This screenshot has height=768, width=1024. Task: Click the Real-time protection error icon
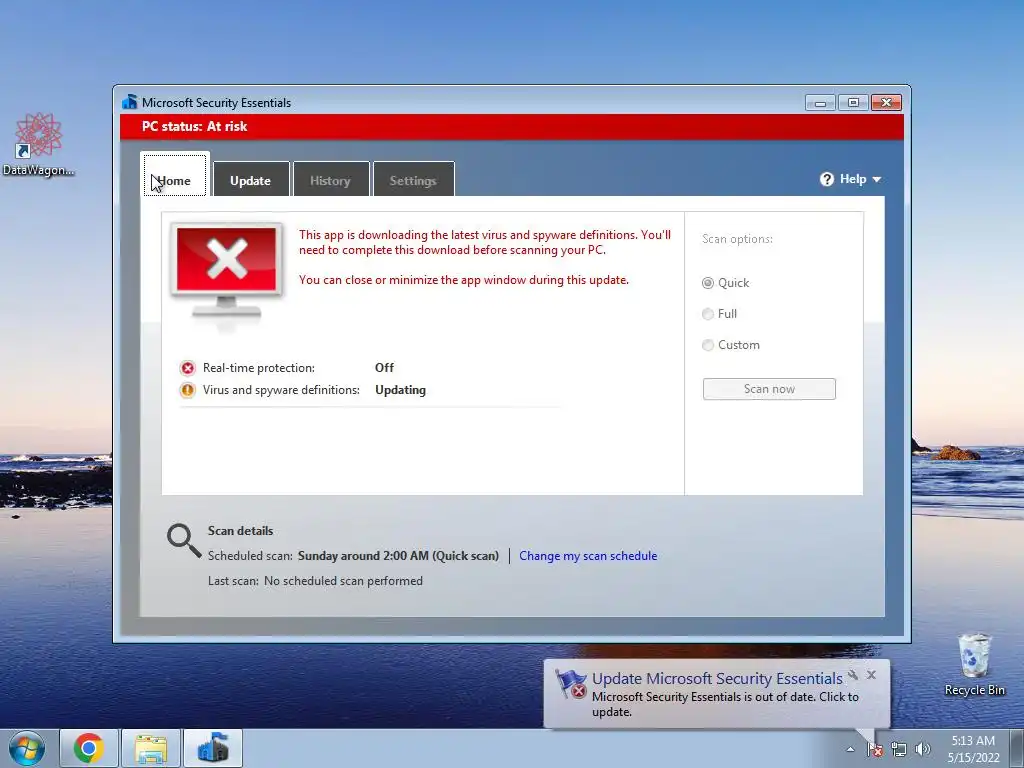pyautogui.click(x=187, y=368)
